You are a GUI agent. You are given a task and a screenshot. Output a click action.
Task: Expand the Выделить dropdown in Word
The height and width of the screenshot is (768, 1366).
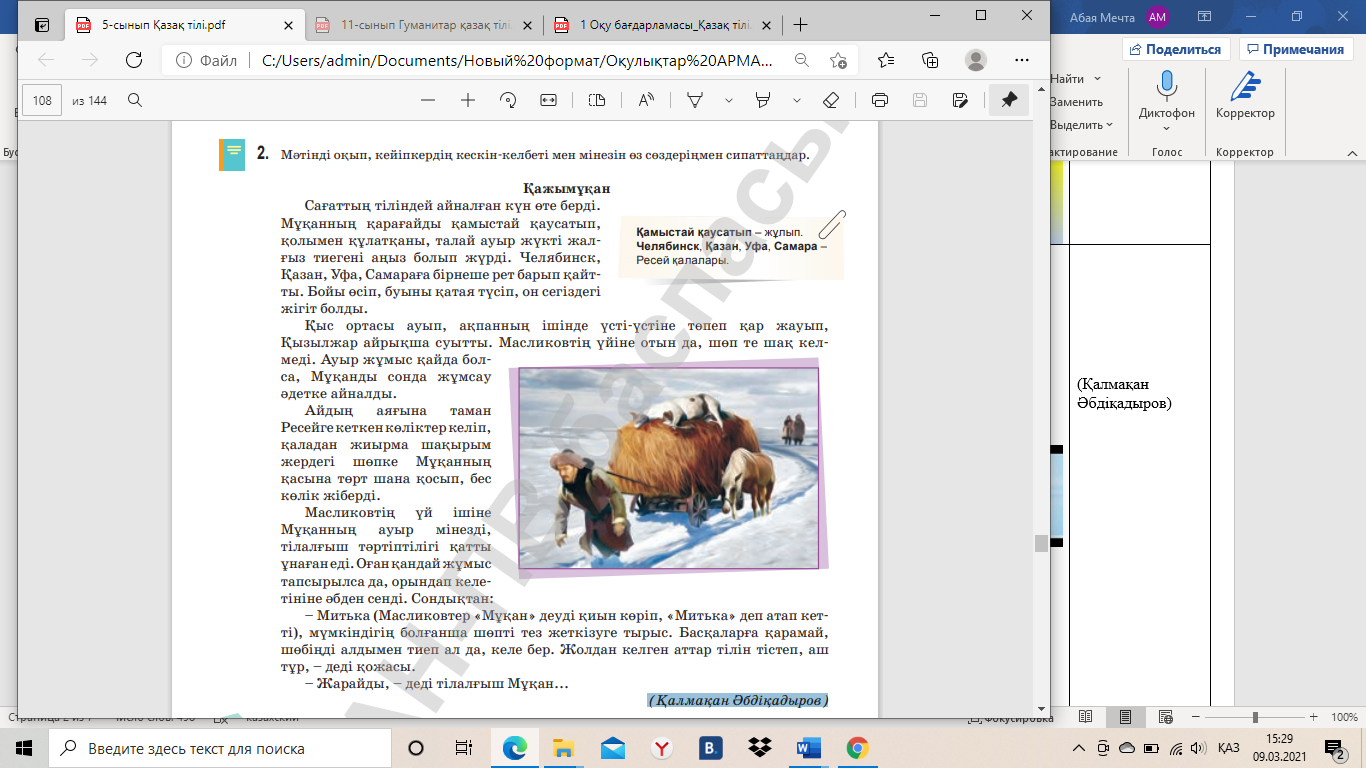pos(1110,125)
